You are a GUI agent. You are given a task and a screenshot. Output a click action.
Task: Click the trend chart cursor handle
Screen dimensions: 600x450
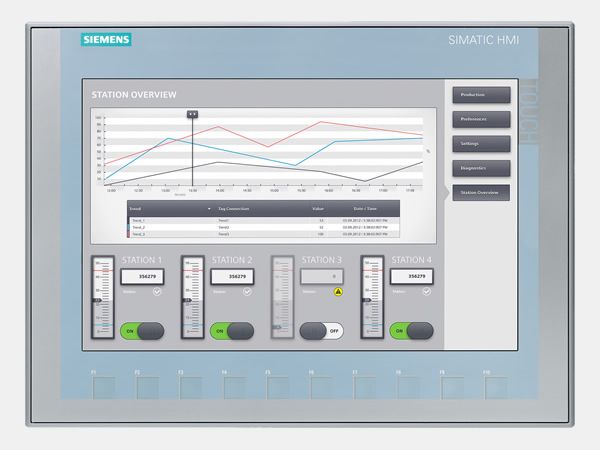pos(192,115)
